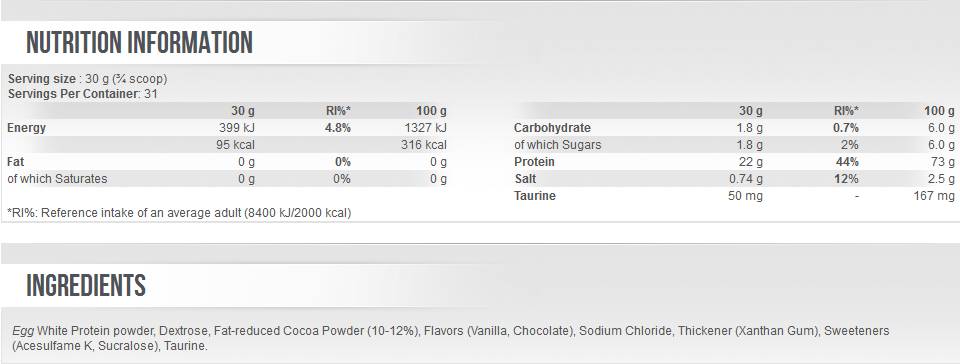Click the Servings Per Container value 31

[151, 94]
